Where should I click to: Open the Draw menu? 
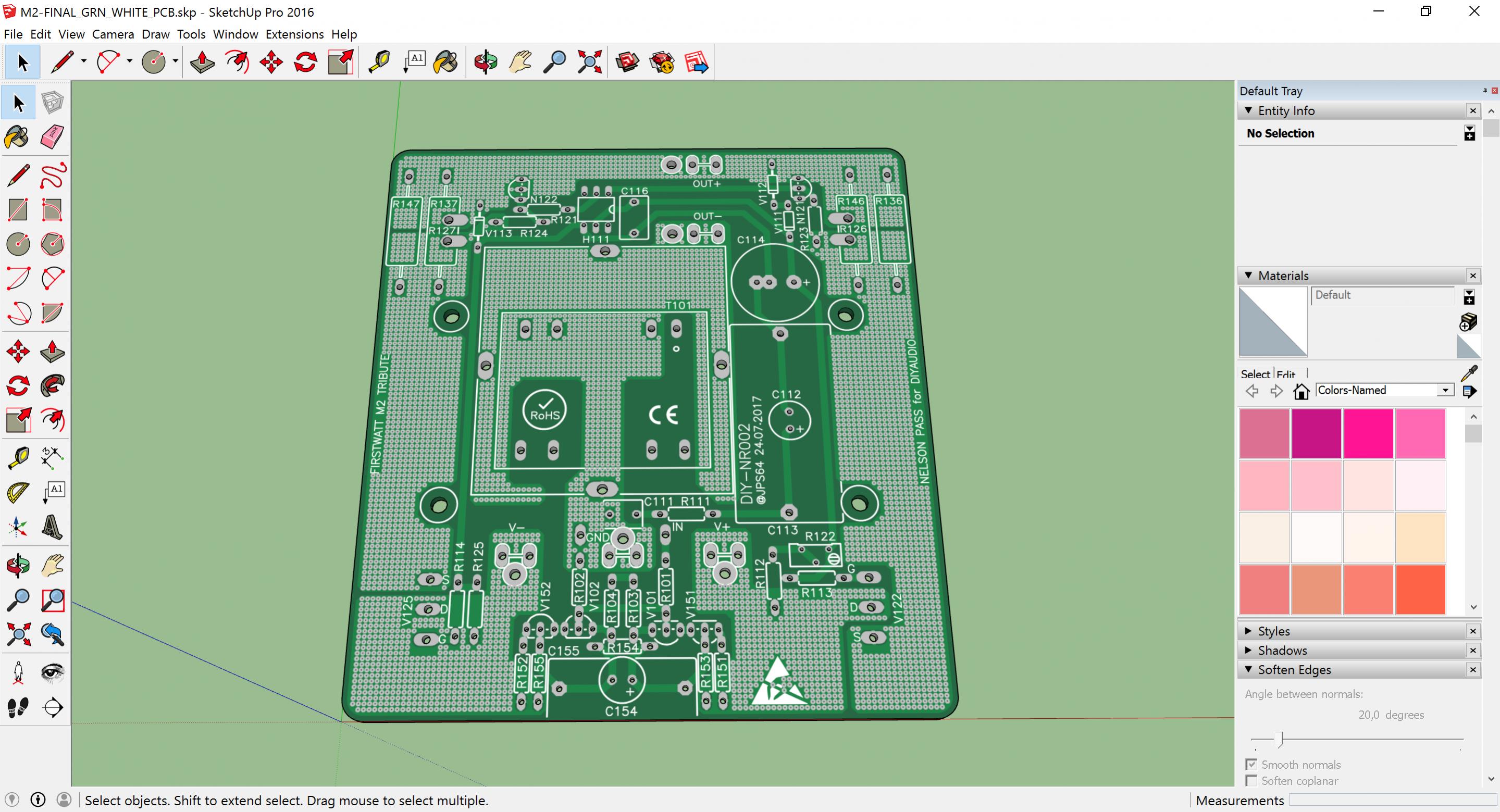tap(155, 34)
